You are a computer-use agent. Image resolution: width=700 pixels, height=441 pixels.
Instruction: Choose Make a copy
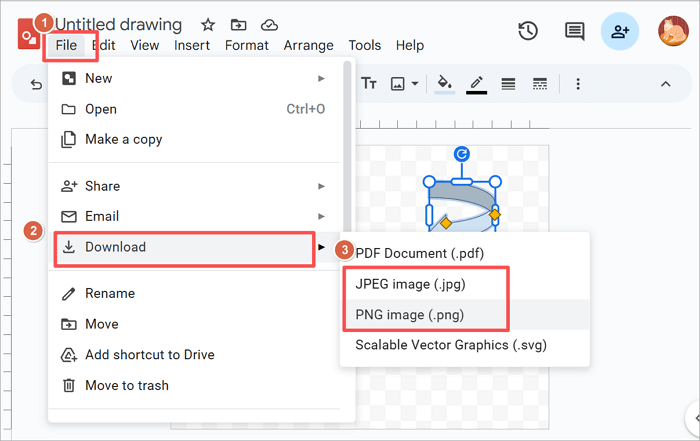(196, 139)
